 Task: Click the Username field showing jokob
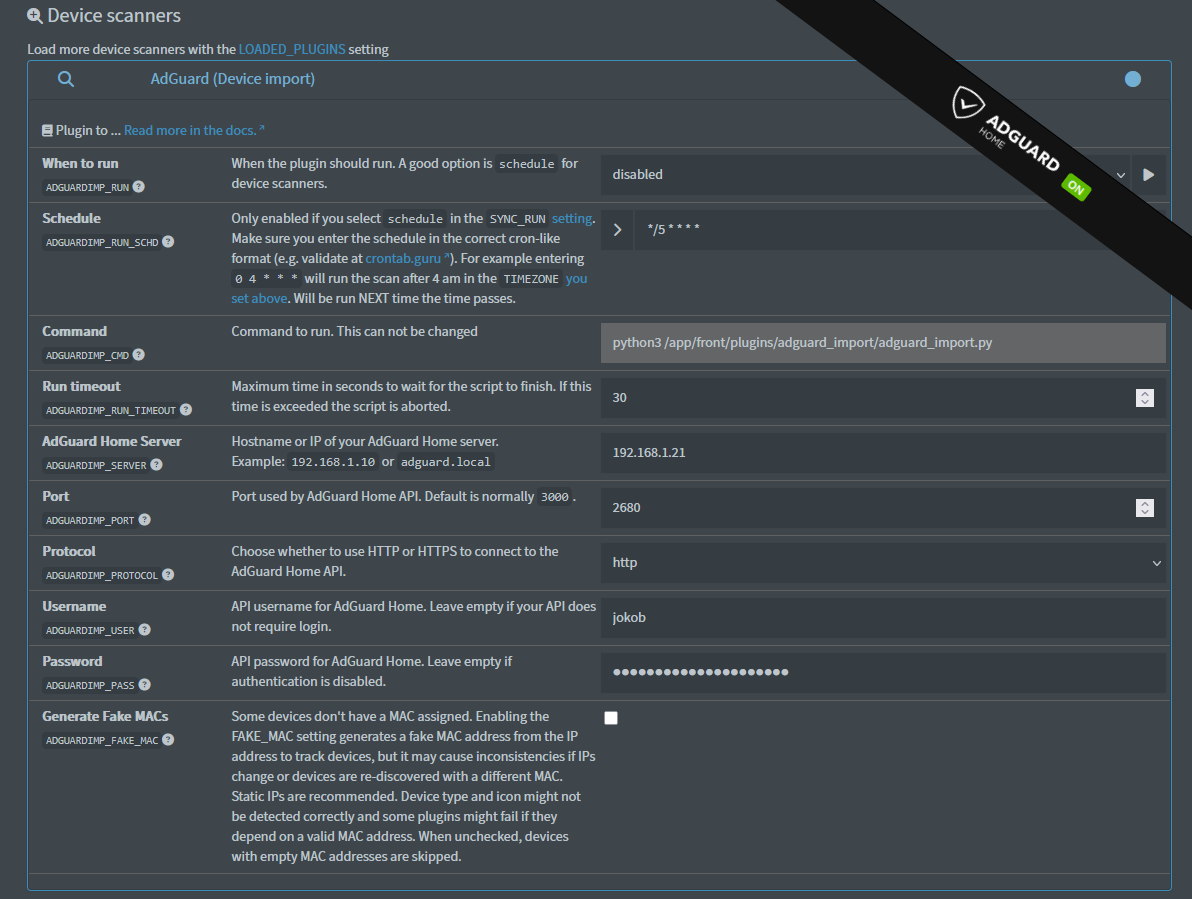[x=883, y=618]
